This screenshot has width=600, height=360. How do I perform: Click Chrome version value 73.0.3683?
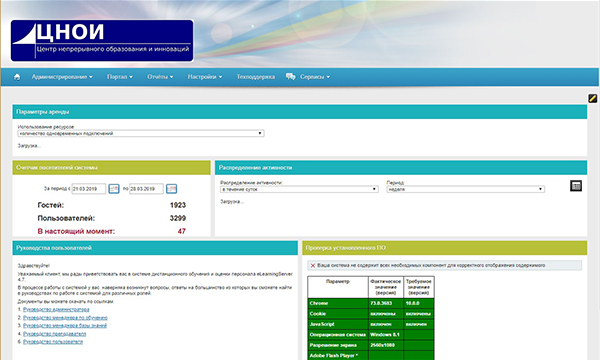tap(381, 303)
